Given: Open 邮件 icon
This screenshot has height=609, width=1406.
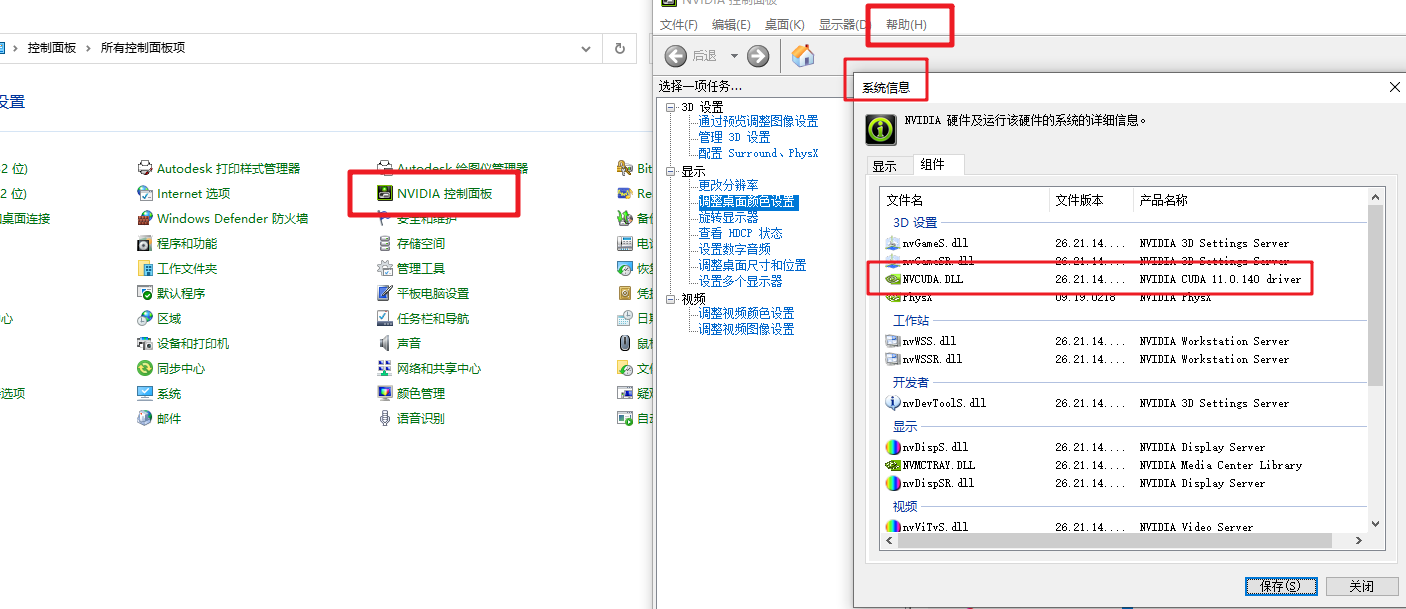Looking at the screenshot, I should (x=145, y=418).
